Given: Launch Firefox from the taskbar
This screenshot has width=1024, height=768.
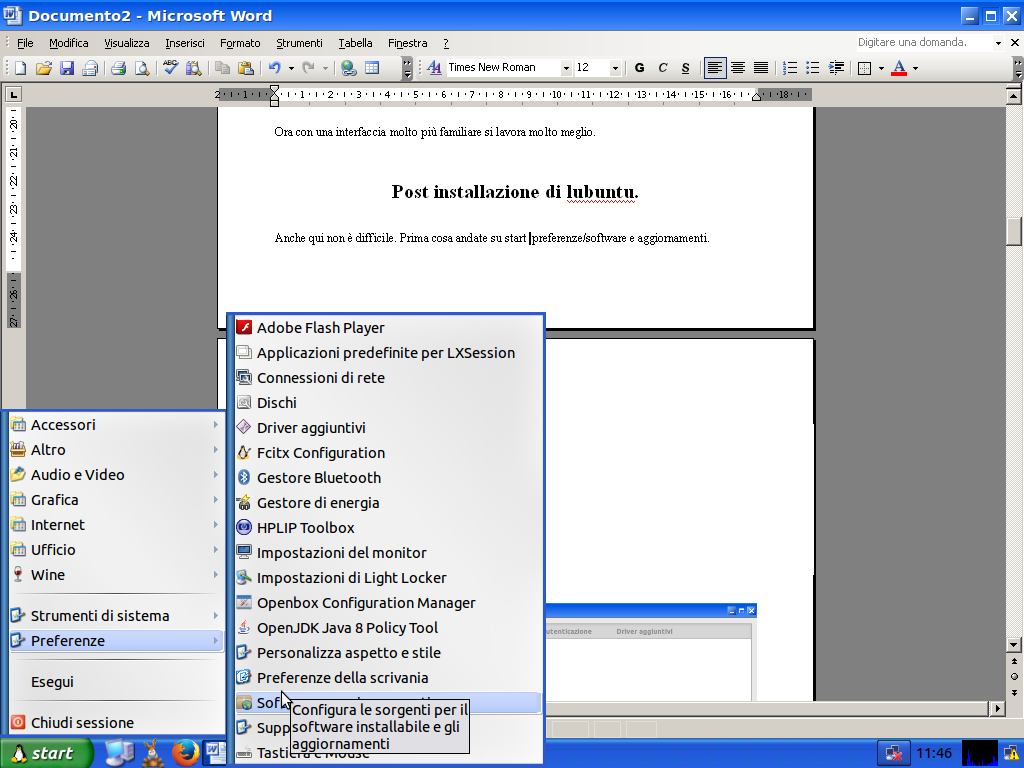Looking at the screenshot, I should [182, 752].
